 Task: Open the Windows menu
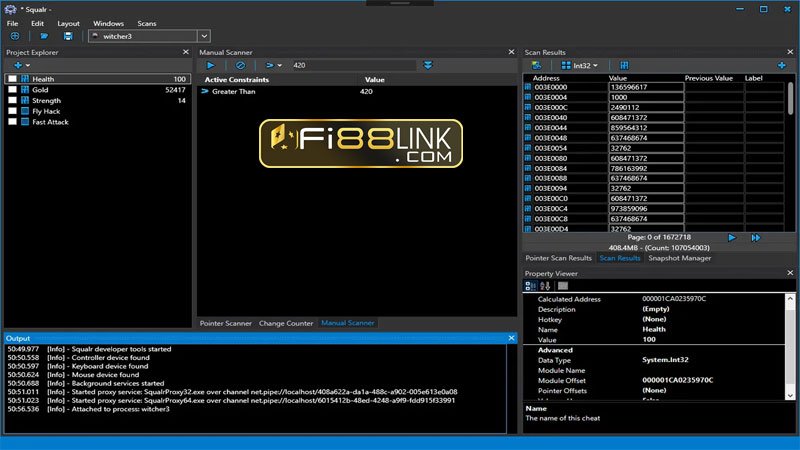click(x=108, y=23)
